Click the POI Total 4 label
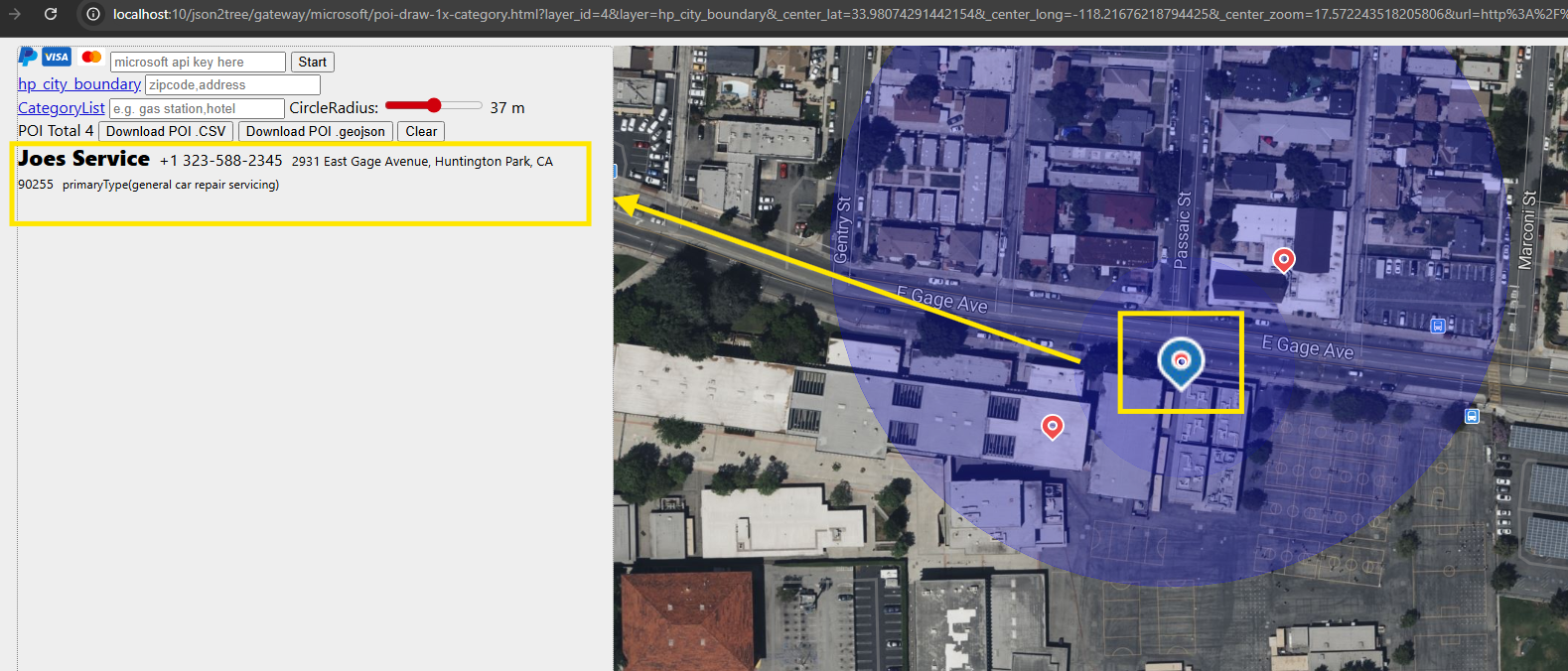Viewport: 1568px width, 671px height. pyautogui.click(x=56, y=131)
